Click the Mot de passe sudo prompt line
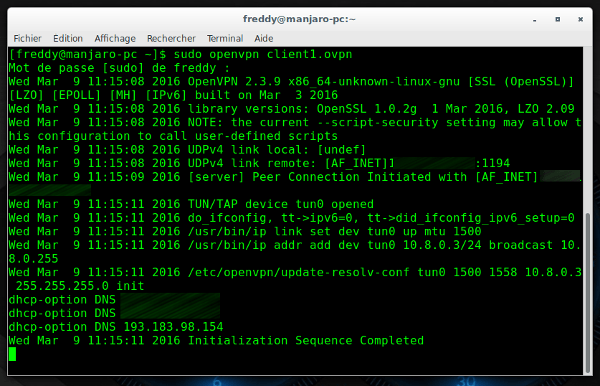Screen dimensions: 600x386 click(x=119, y=68)
